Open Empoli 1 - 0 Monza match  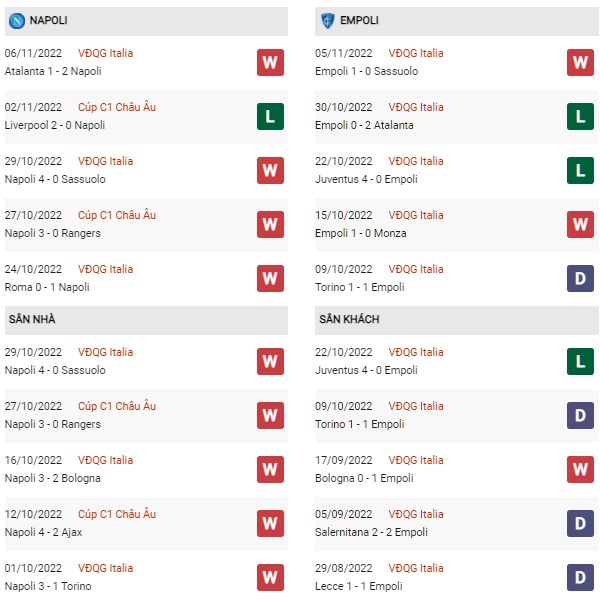(x=361, y=233)
